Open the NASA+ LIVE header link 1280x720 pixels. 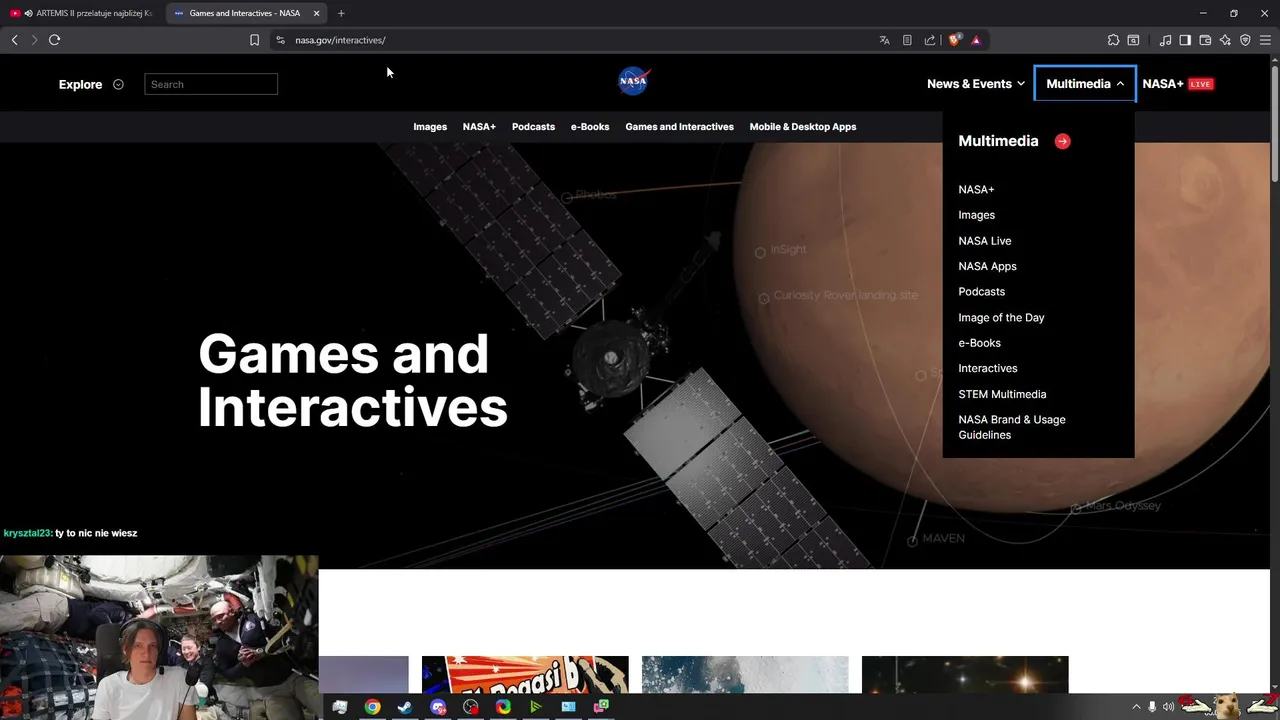(1178, 84)
